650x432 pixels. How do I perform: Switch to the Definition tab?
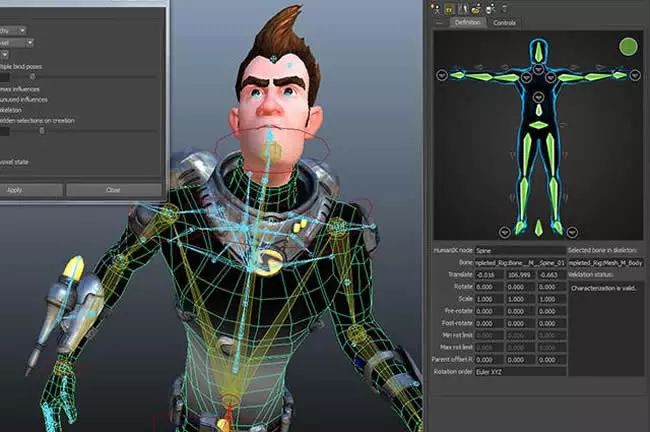[x=466, y=21]
